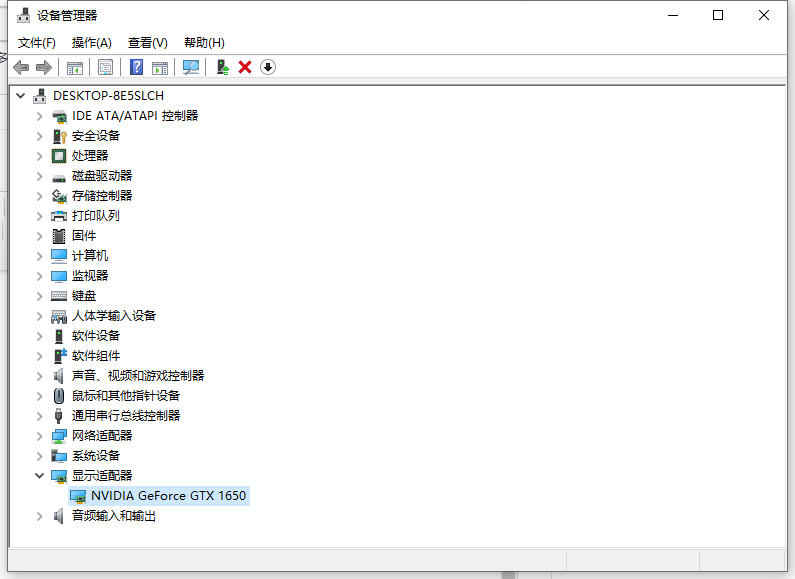Screen dimensions: 795x579
Task: Open the 操作(A) menu
Action: point(92,43)
